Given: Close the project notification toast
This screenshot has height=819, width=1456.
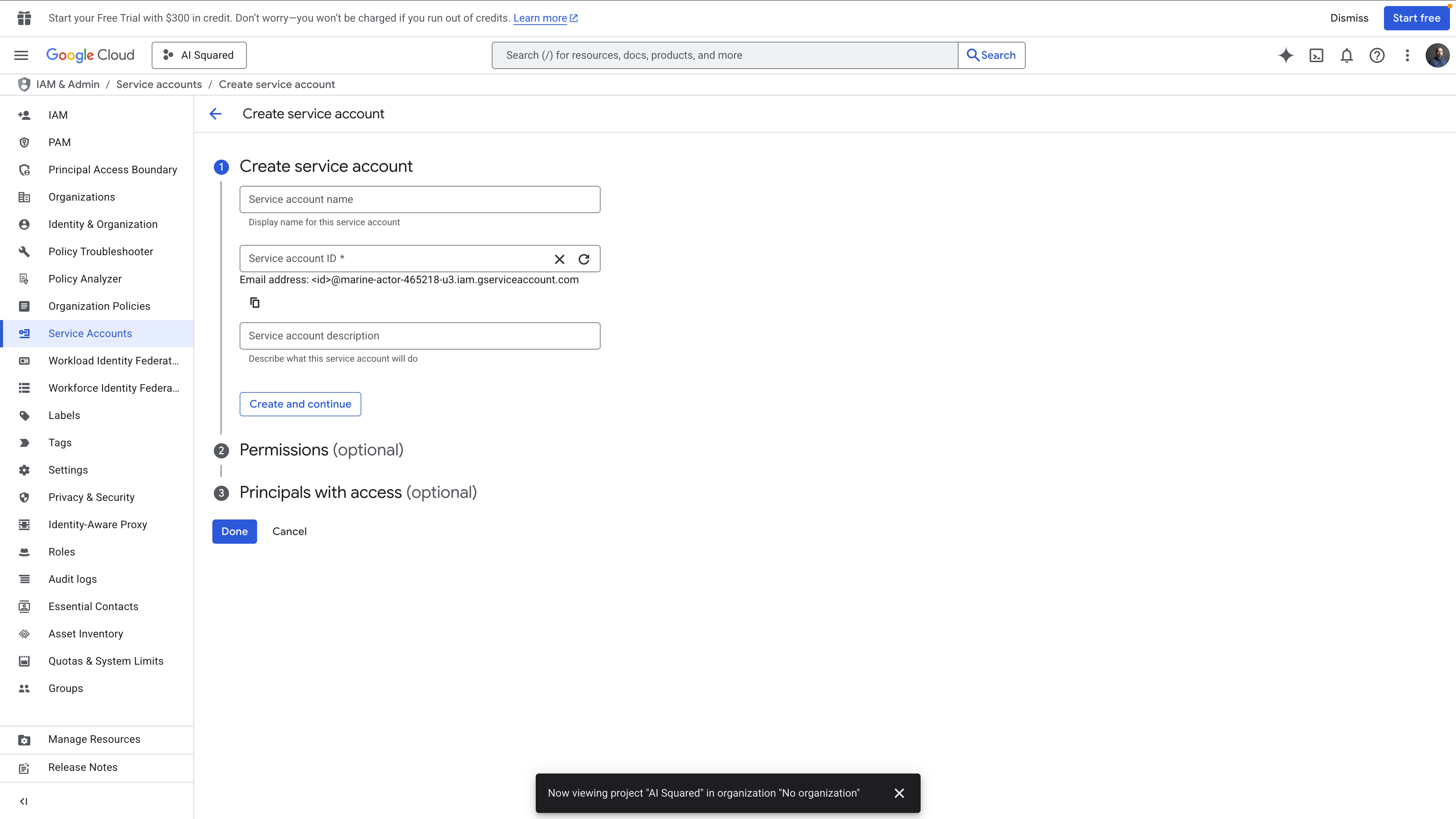Looking at the screenshot, I should pyautogui.click(x=899, y=793).
